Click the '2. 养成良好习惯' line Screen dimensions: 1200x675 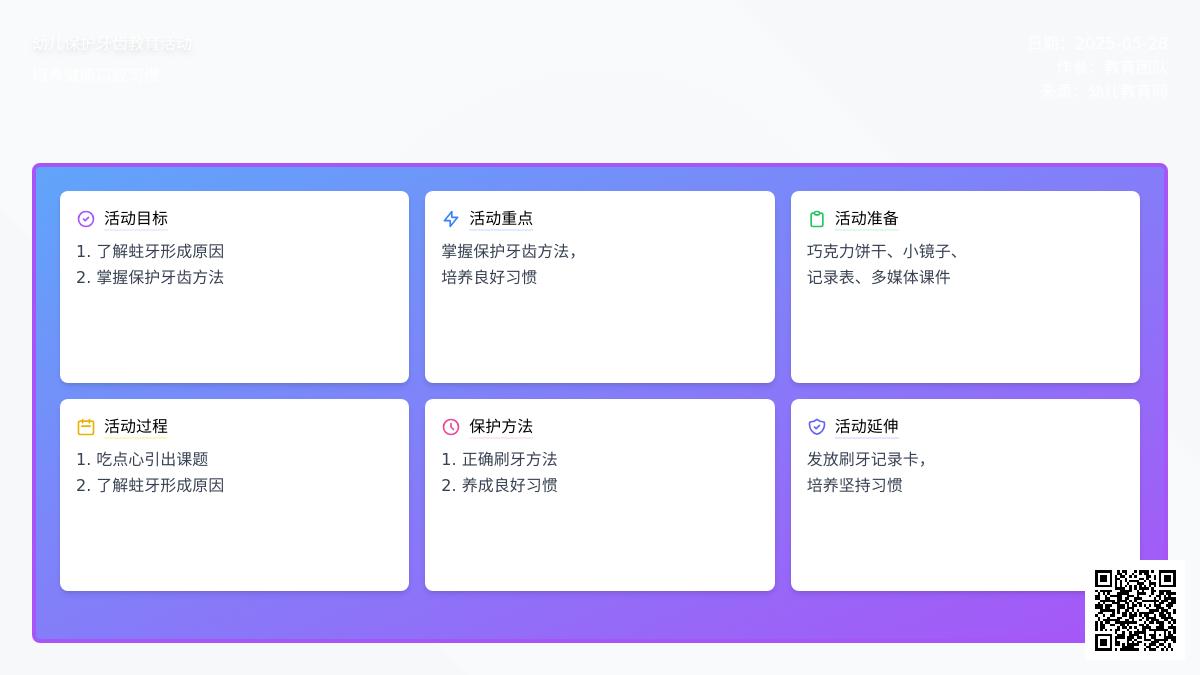coord(499,486)
